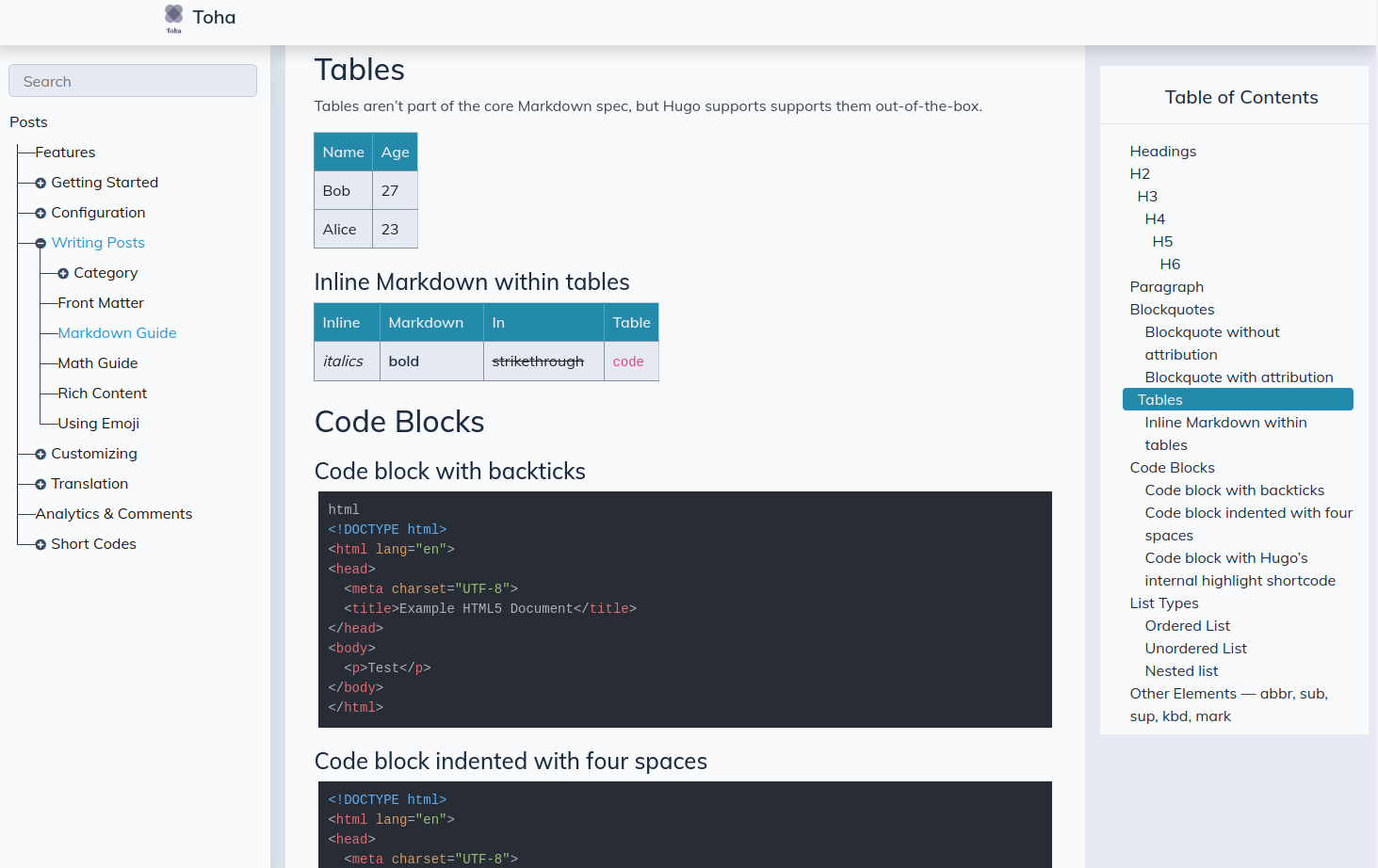Jump to Headings in Table of Contents

[1162, 152]
